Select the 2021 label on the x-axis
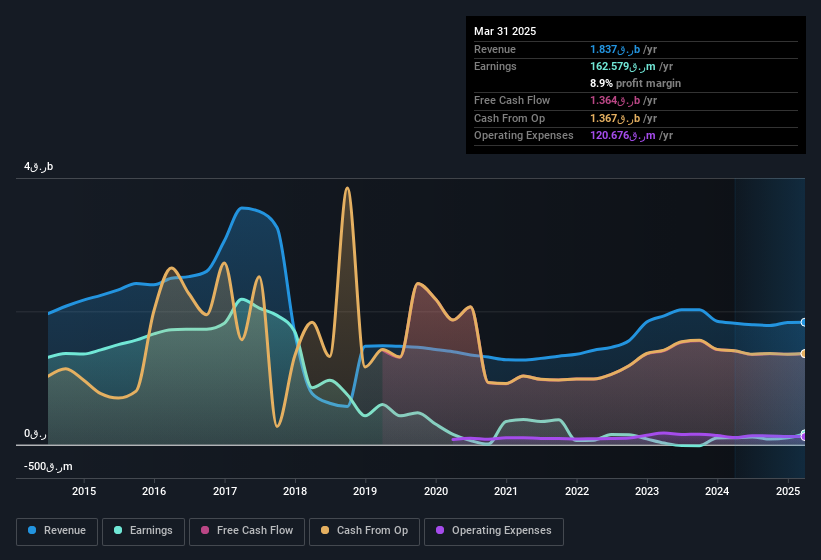 pyautogui.click(x=506, y=491)
